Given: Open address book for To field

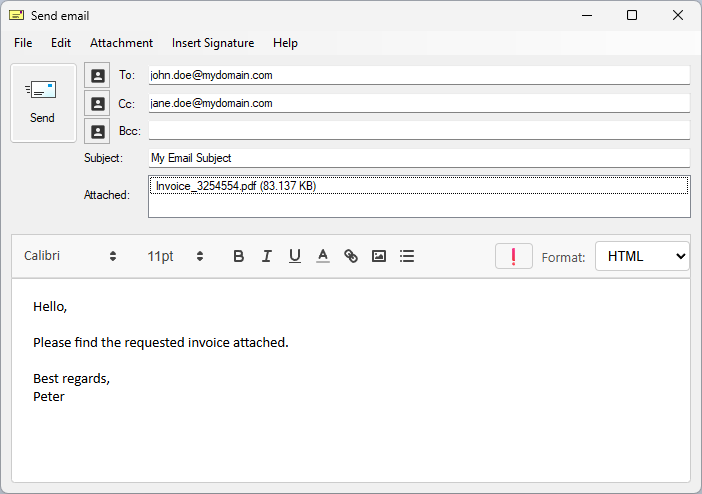Looking at the screenshot, I should (97, 75).
